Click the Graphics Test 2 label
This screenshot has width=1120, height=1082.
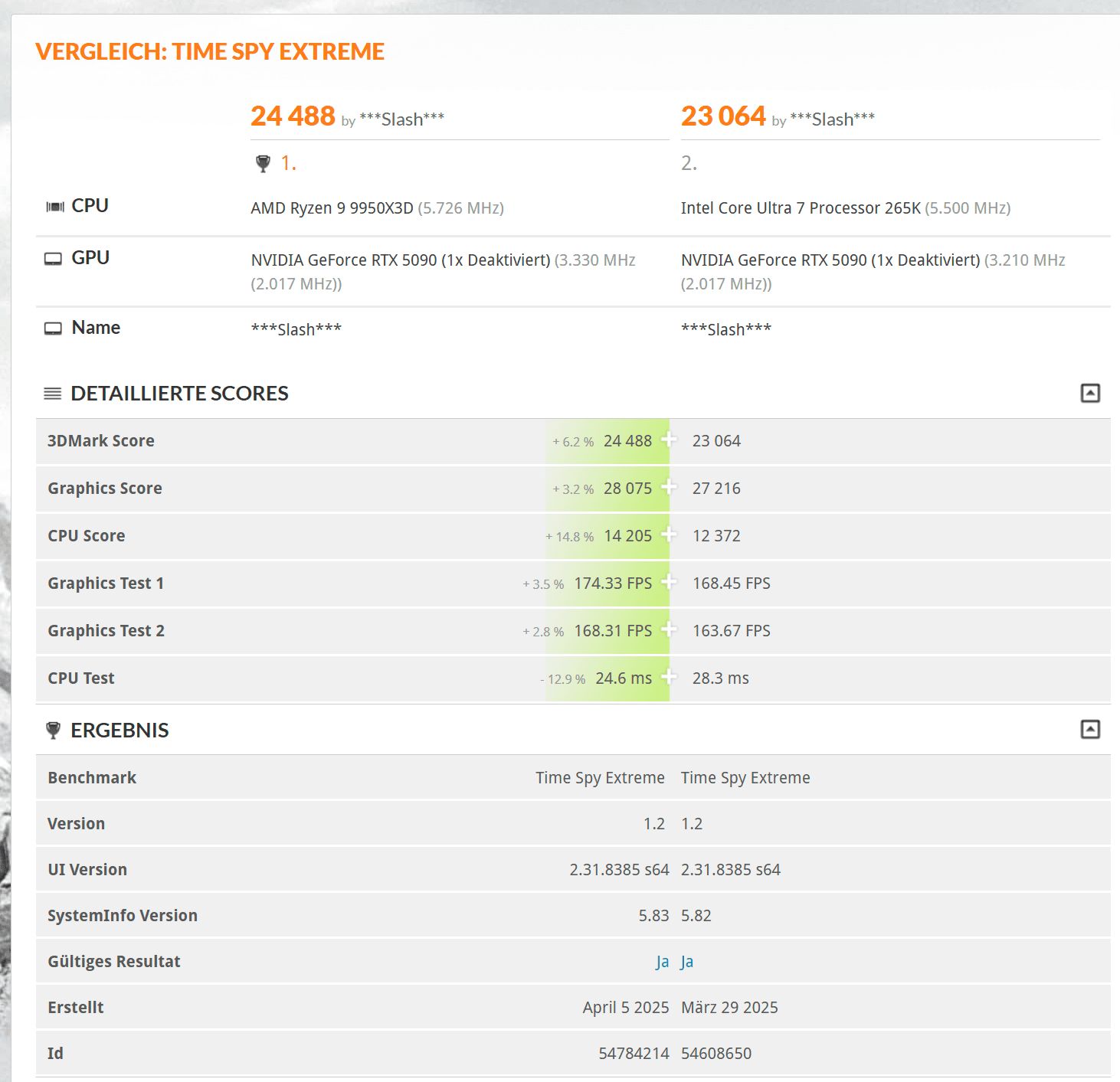(x=106, y=631)
